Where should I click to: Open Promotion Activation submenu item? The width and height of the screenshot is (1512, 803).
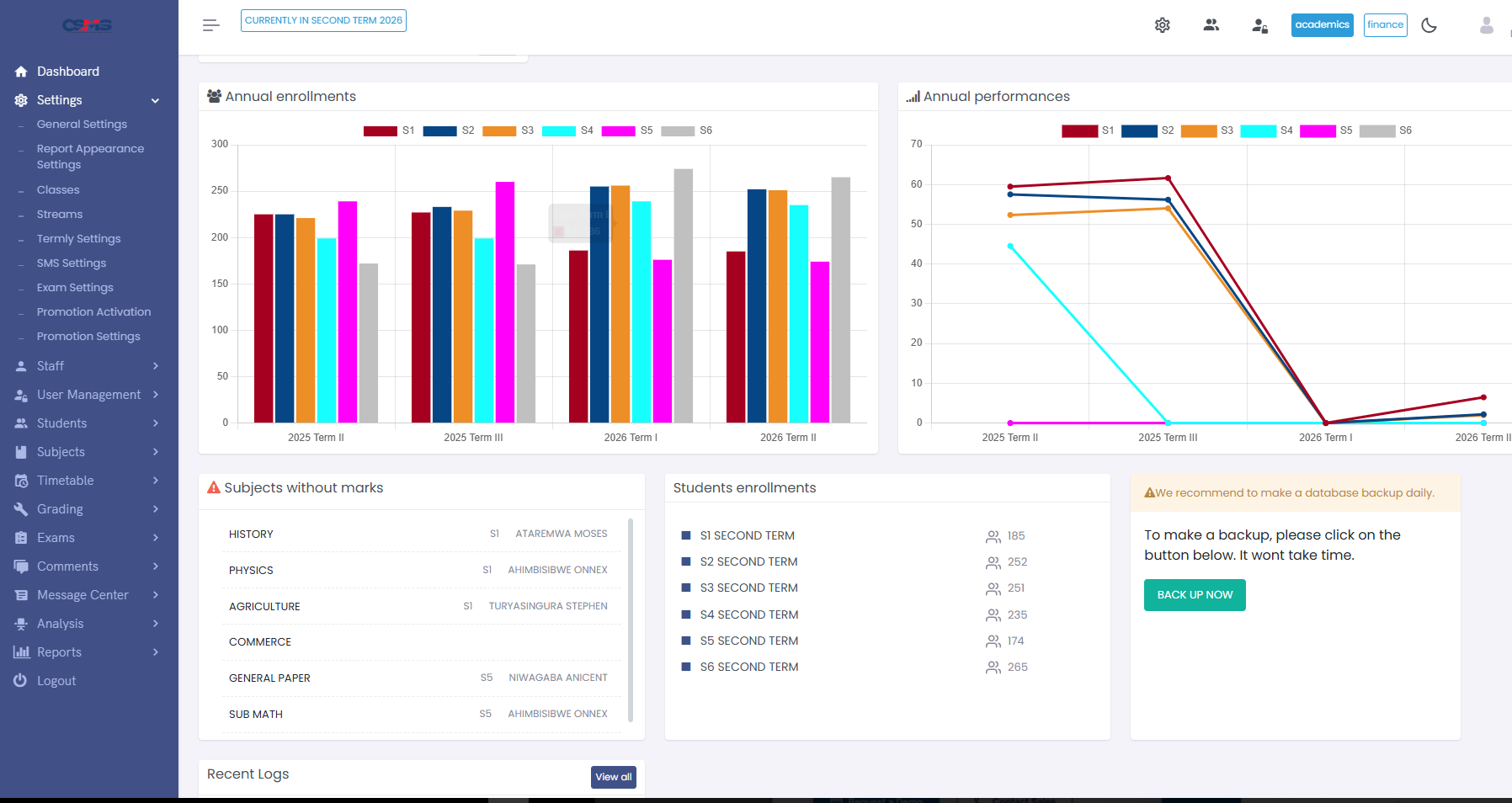coord(94,312)
